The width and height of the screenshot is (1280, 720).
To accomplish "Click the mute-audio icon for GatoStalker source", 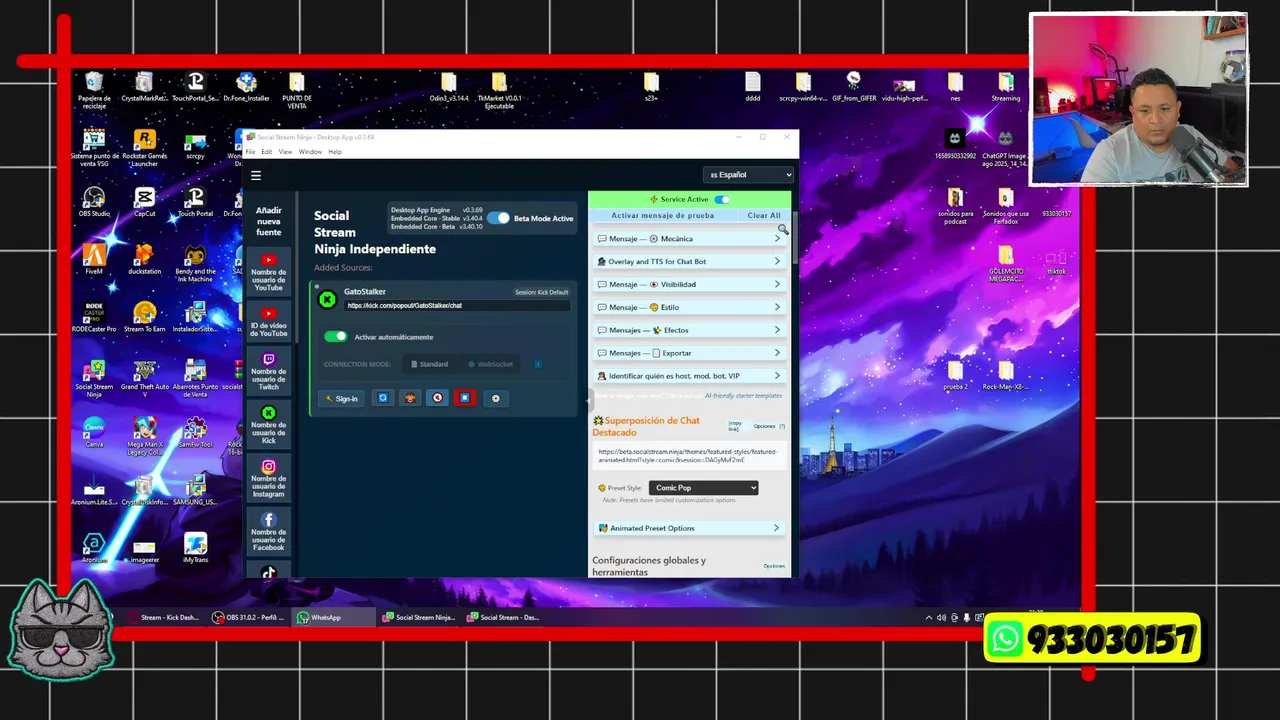I will [437, 398].
